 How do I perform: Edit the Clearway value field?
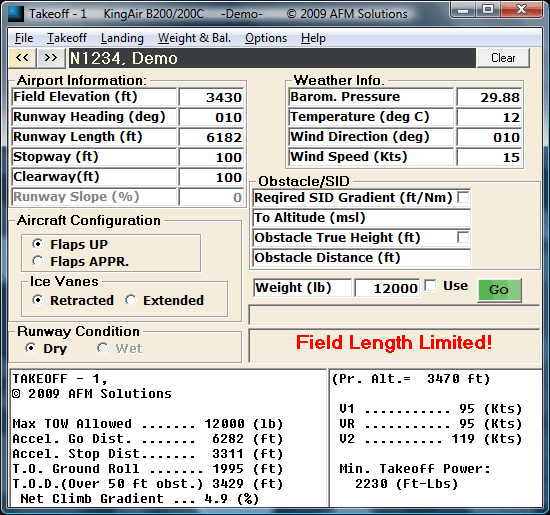[x=211, y=177]
